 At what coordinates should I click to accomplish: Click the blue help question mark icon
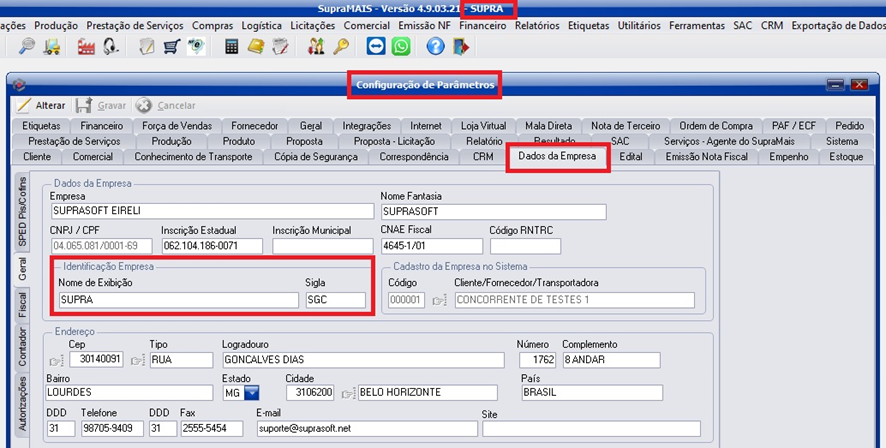coord(435,46)
